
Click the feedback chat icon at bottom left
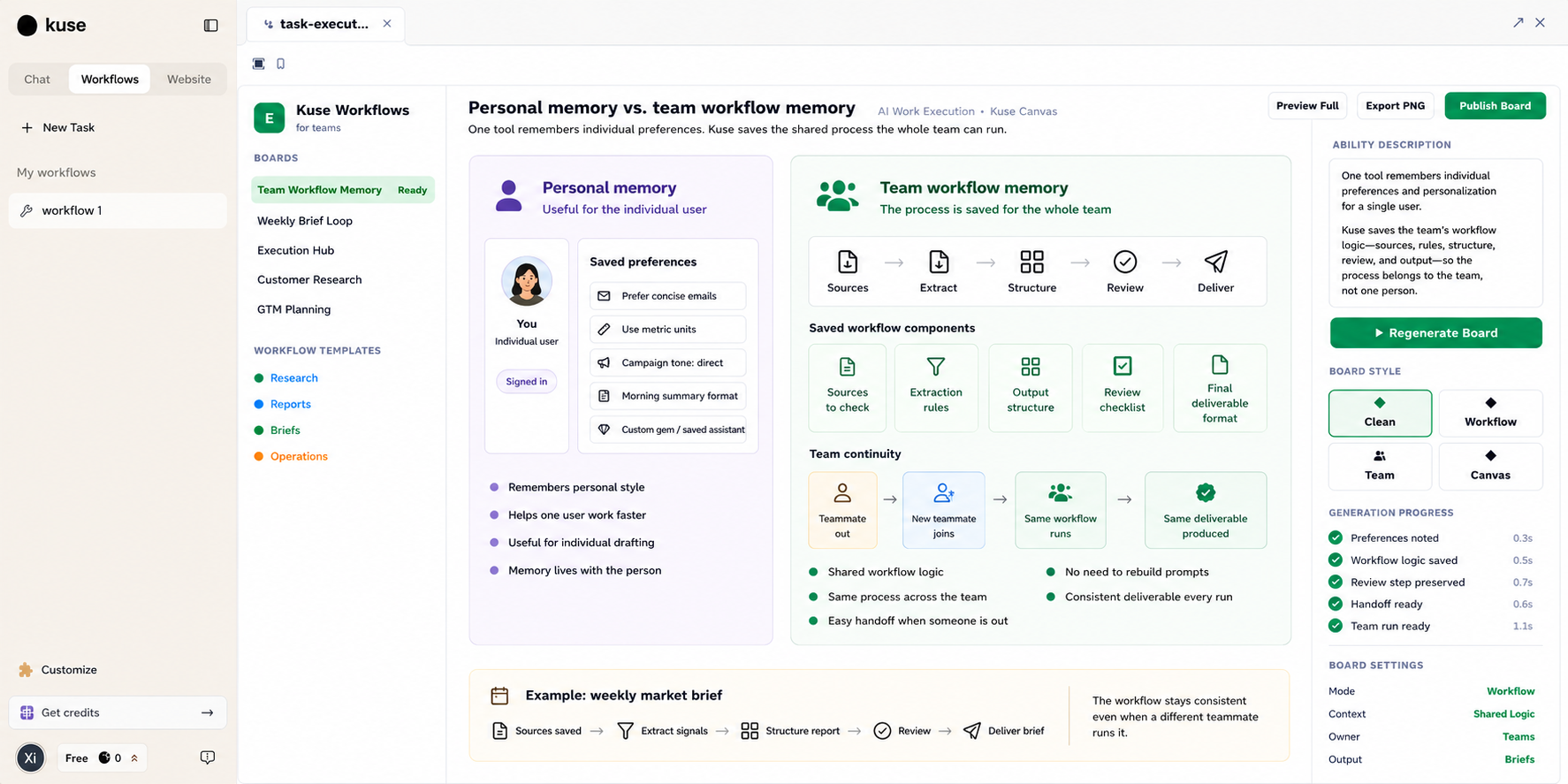[208, 757]
